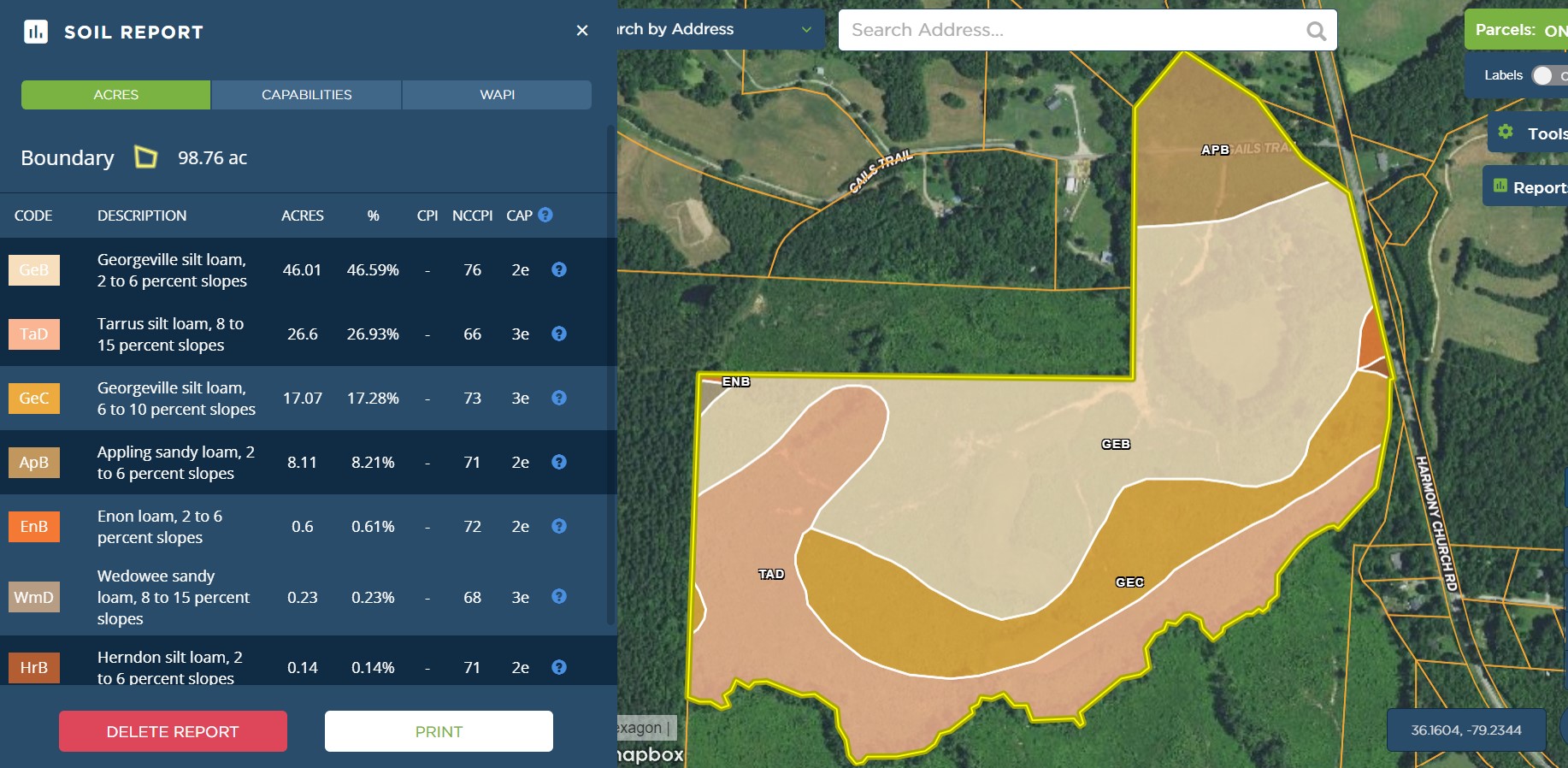Click the EnB color swatch
The image size is (1568, 768).
coord(34,527)
